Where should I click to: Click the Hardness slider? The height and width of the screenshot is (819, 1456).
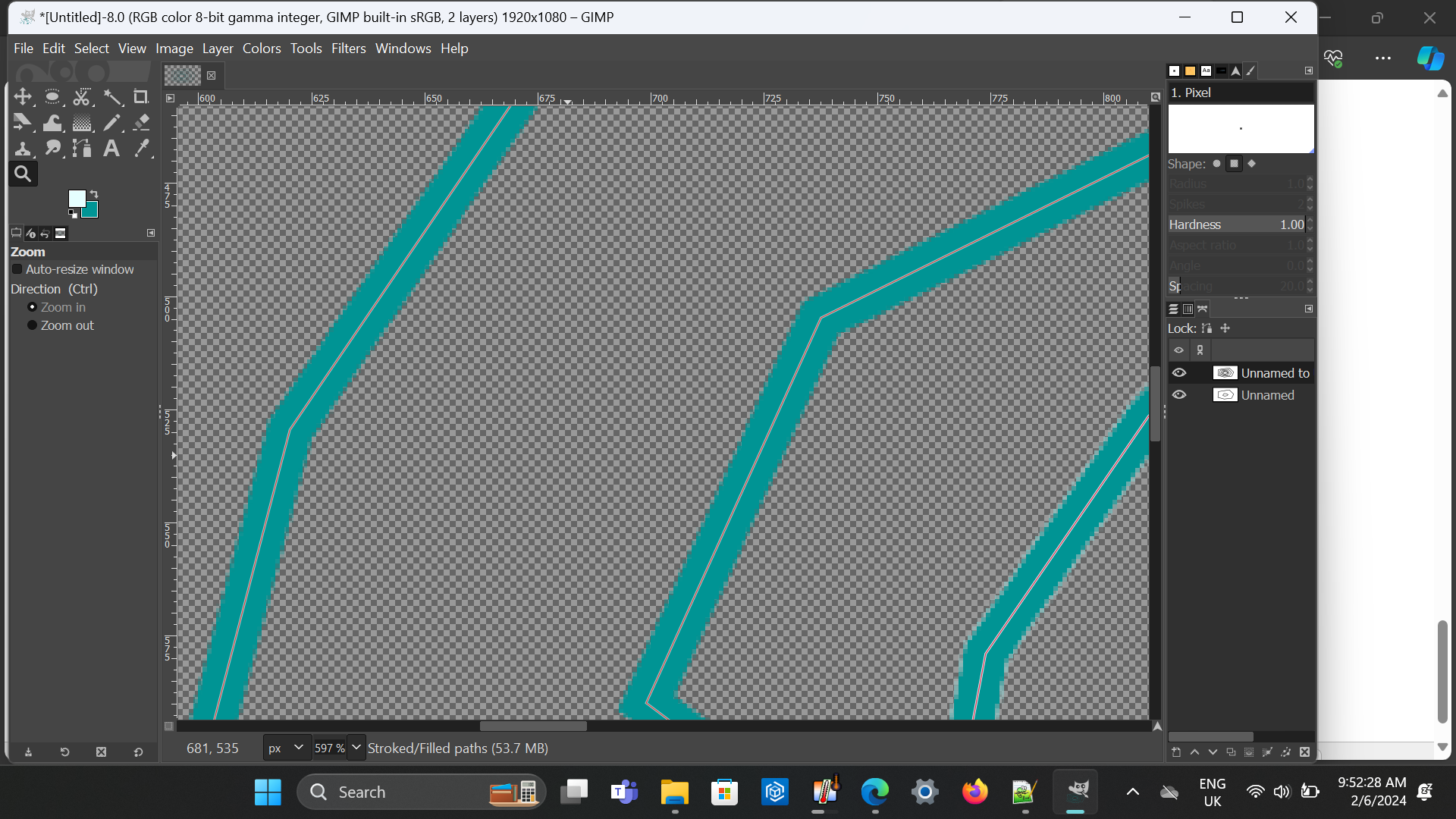pyautogui.click(x=1236, y=224)
